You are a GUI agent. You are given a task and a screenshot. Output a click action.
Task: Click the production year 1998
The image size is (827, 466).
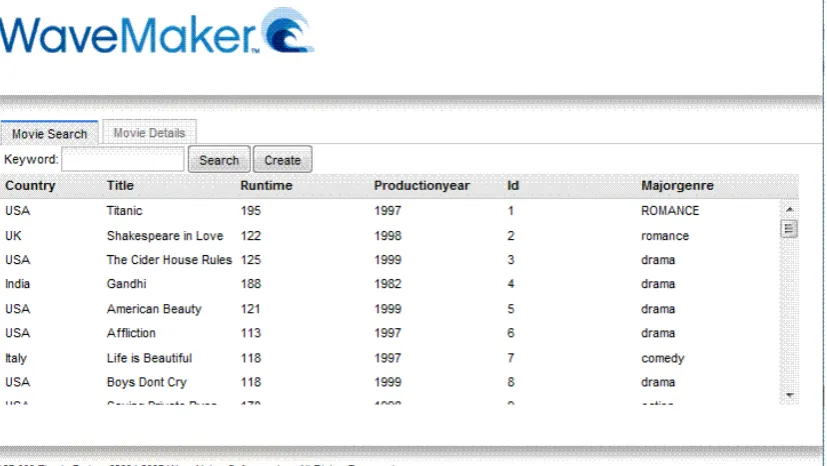click(x=388, y=236)
